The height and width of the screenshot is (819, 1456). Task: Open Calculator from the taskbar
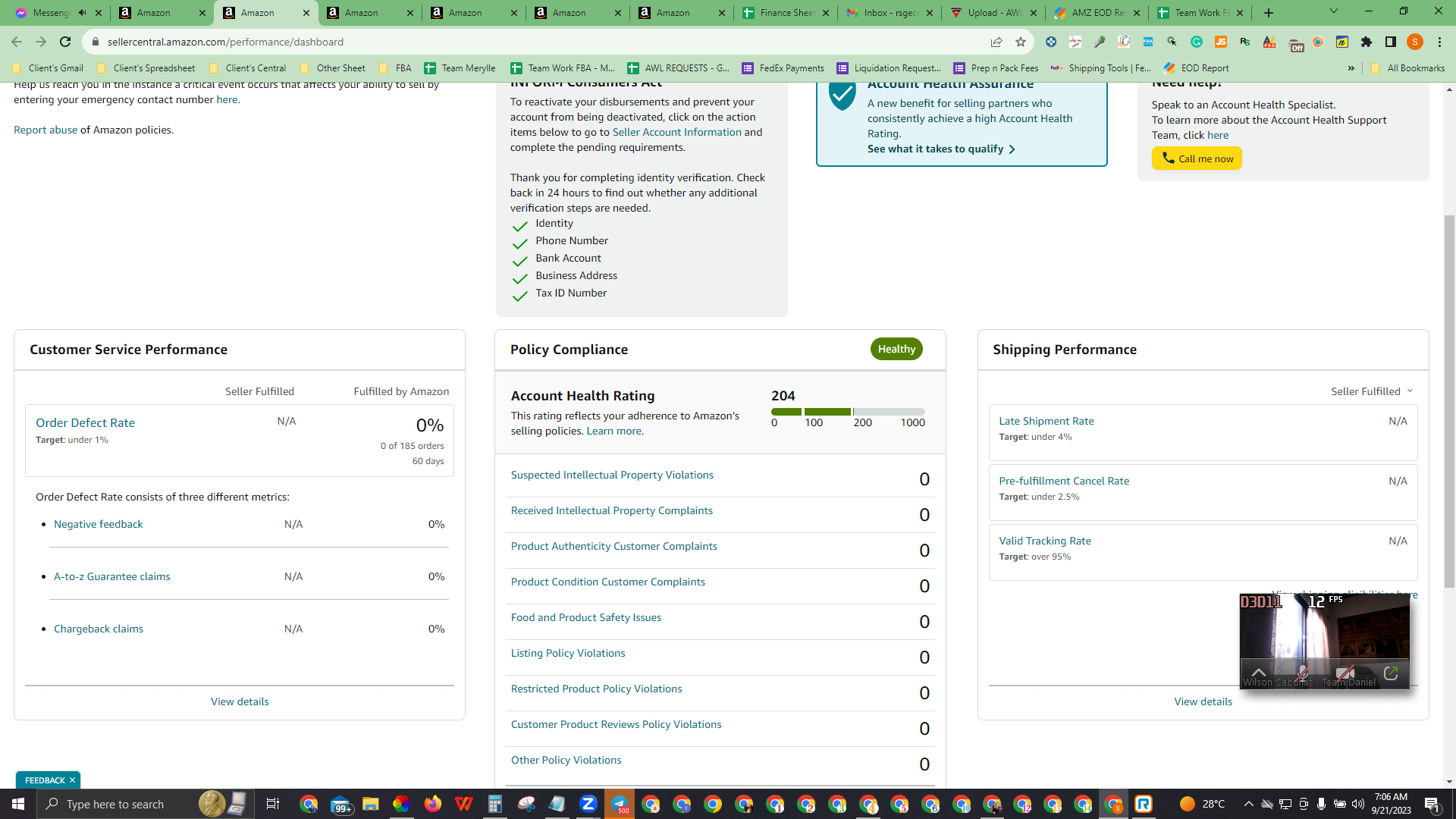pos(495,804)
